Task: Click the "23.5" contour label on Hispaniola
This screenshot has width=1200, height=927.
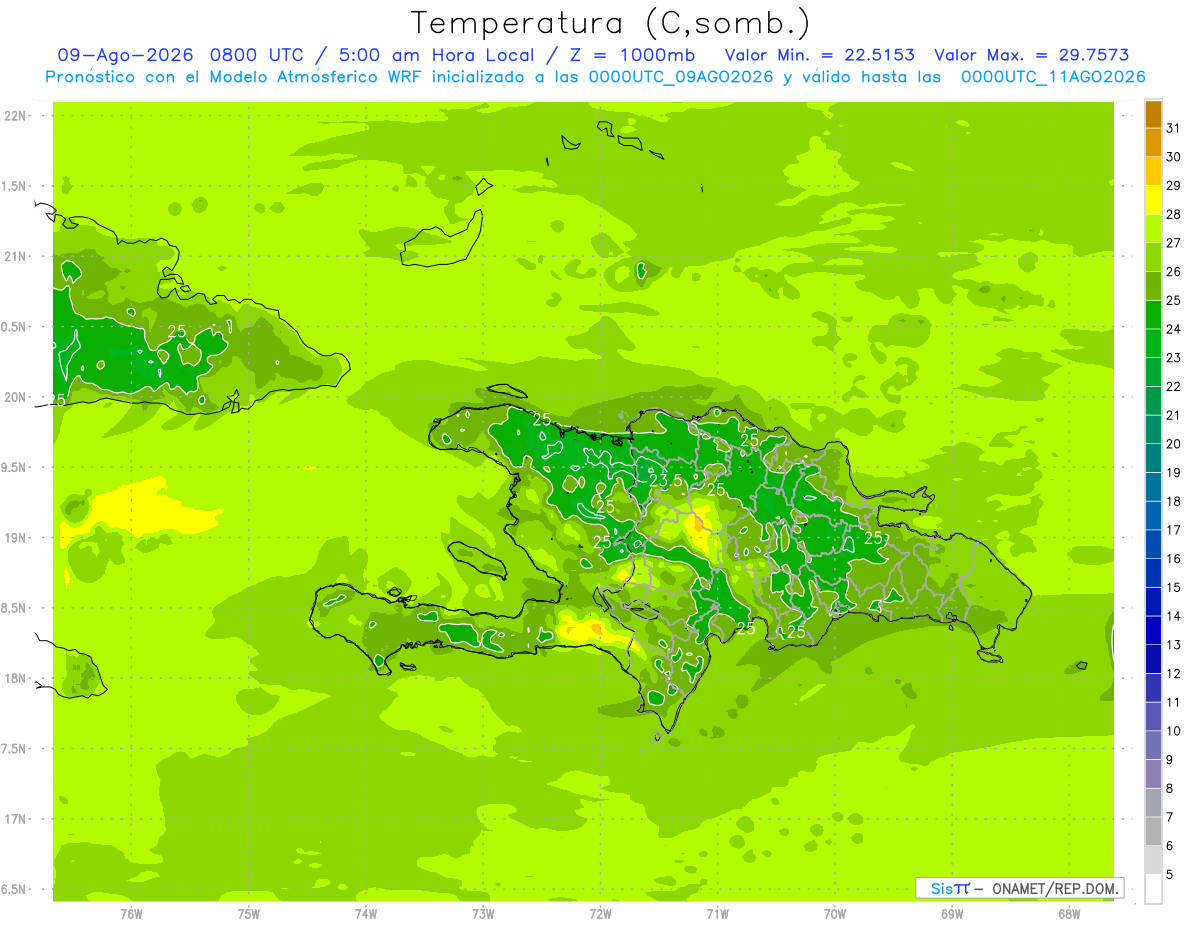Action: pos(666,481)
